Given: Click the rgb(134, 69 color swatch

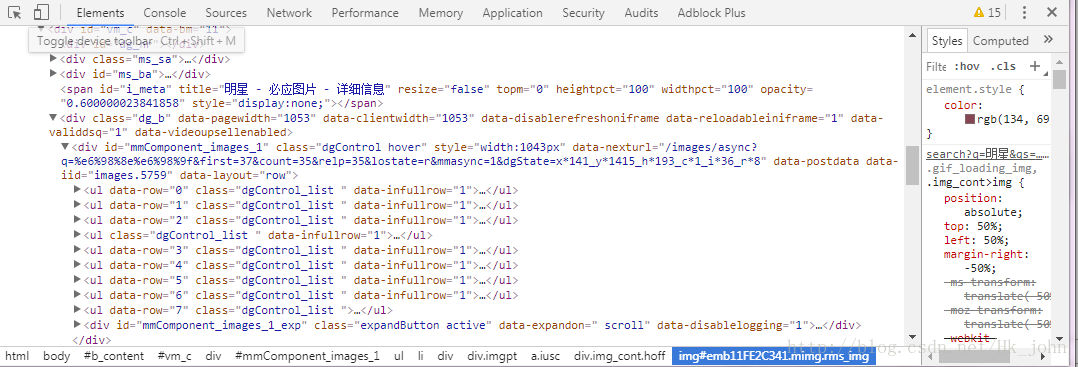Looking at the screenshot, I should pos(970,119).
